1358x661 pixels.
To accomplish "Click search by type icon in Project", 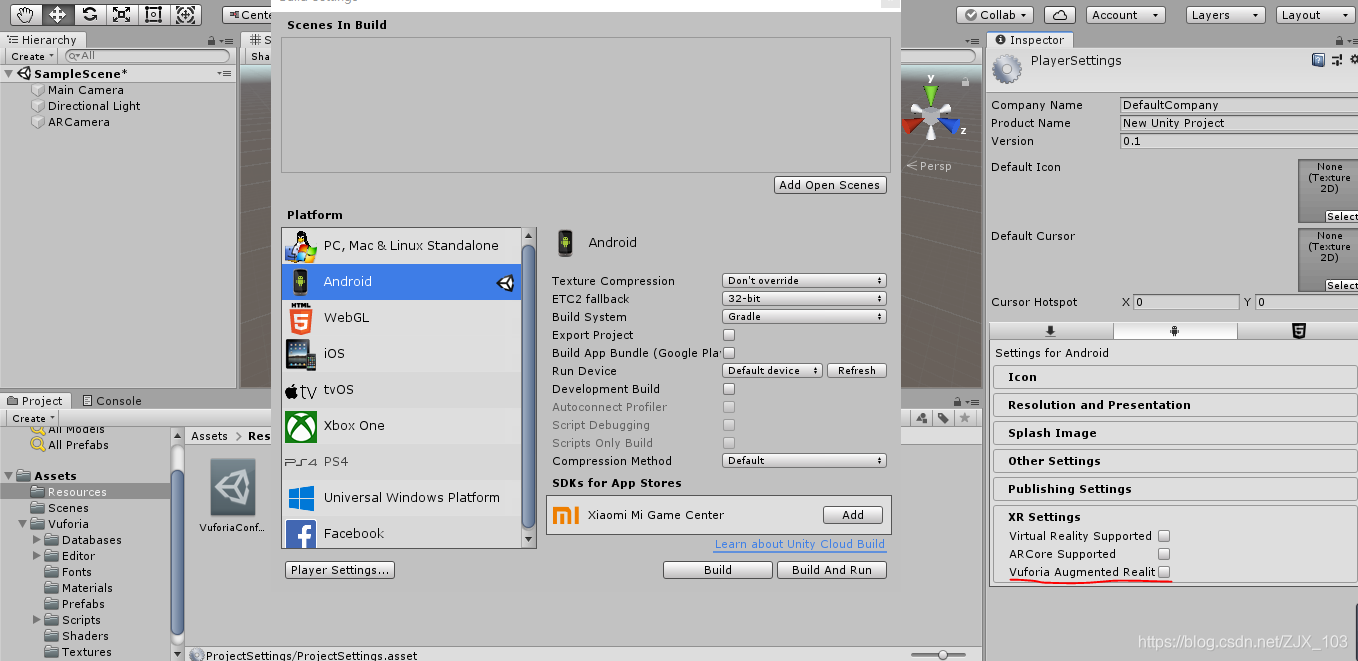I will tap(923, 418).
